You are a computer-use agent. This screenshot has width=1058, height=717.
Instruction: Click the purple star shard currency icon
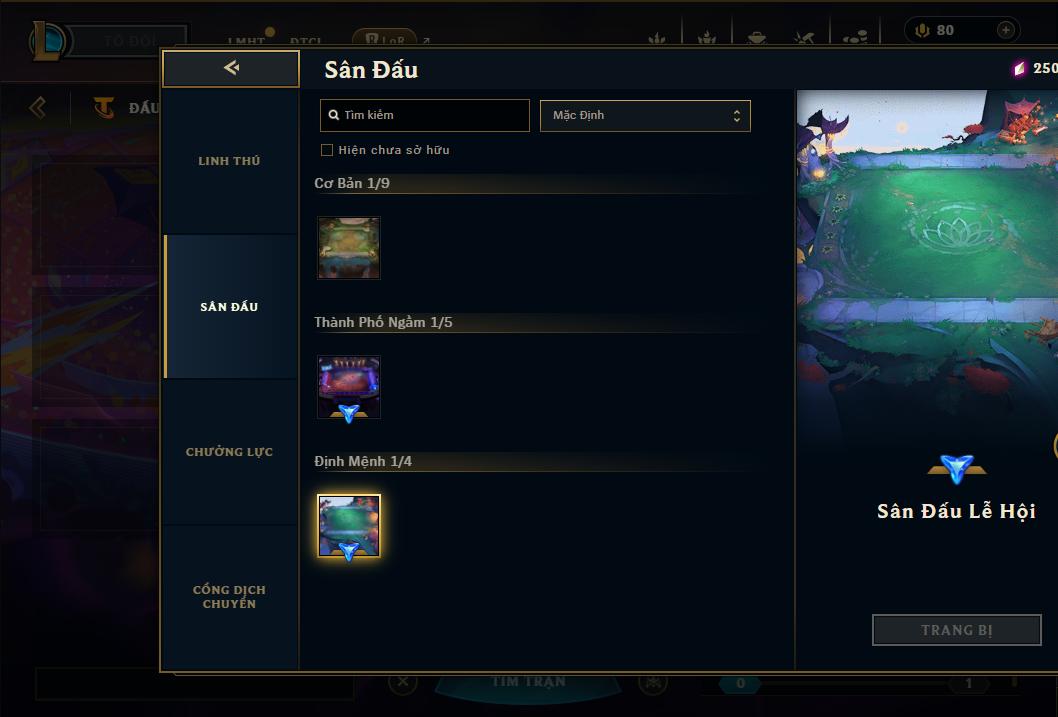[x=1020, y=68]
